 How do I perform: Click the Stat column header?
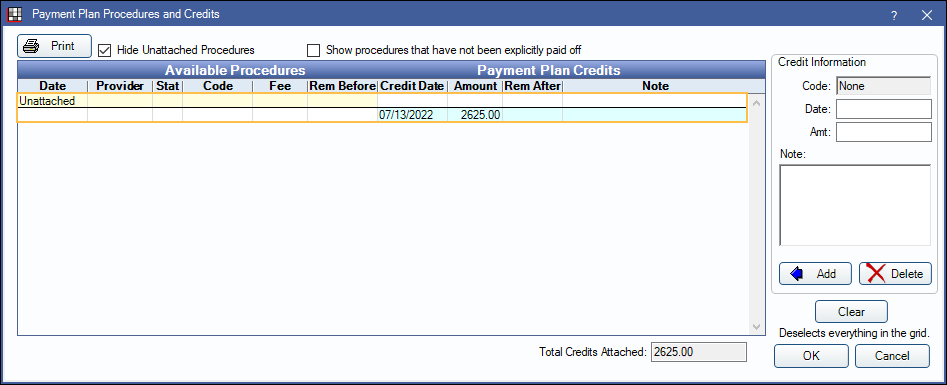167,86
